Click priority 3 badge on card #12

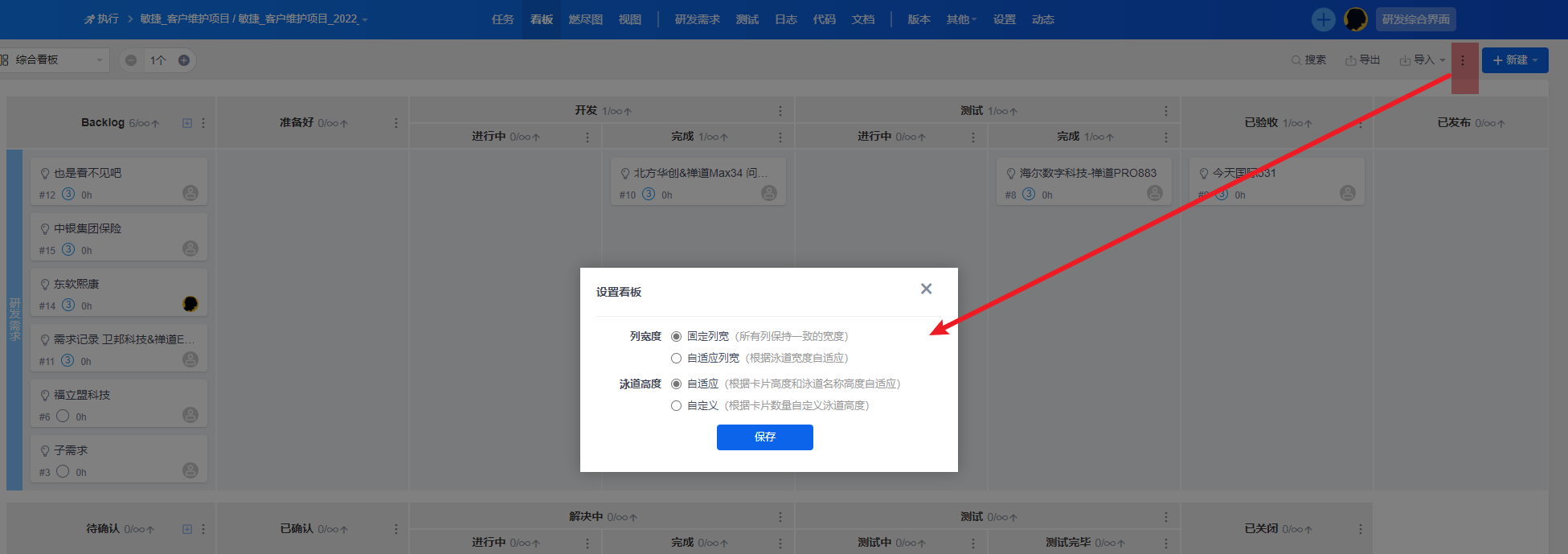[x=68, y=194]
